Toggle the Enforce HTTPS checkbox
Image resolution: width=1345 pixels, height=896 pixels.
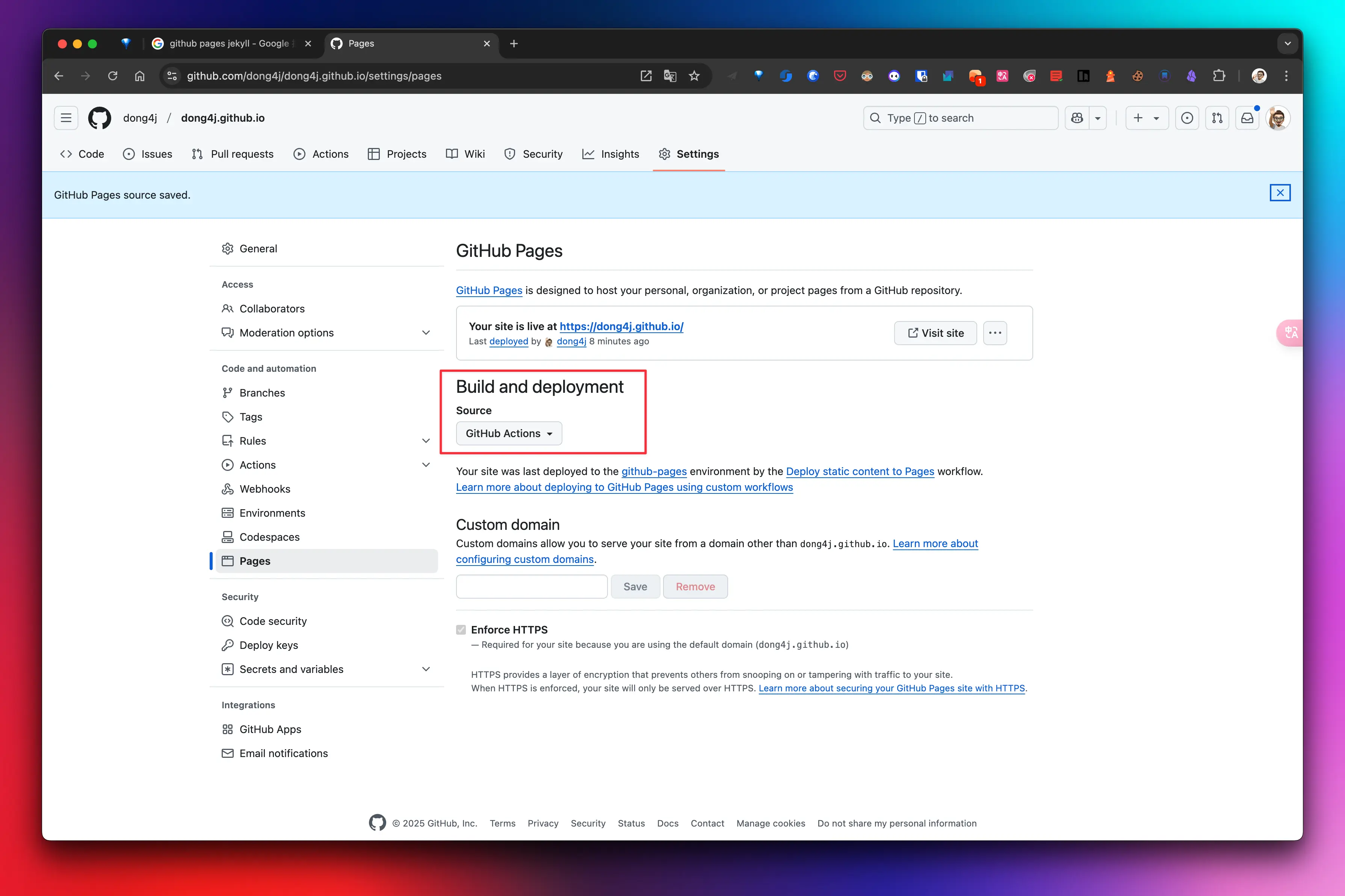point(461,630)
